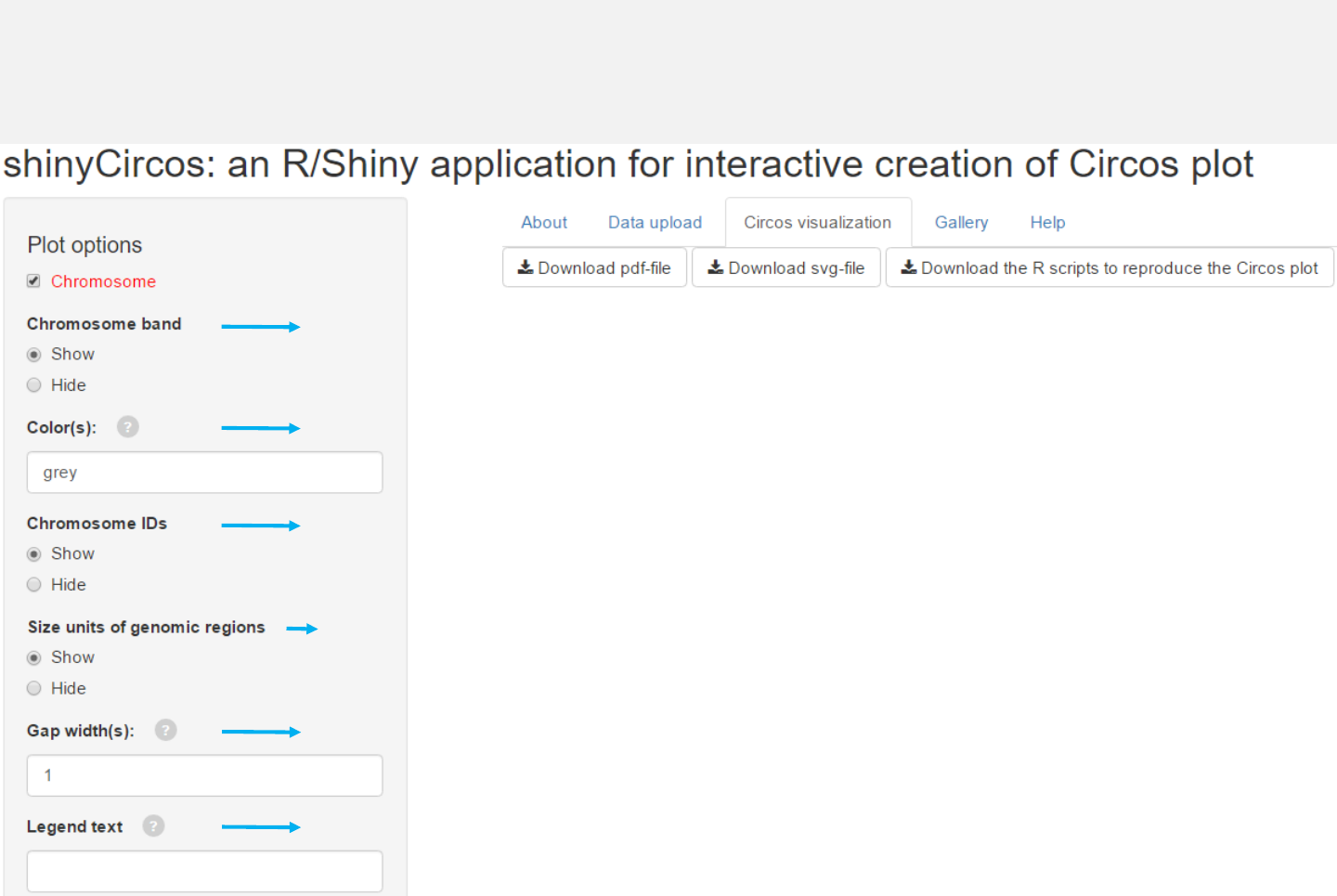The height and width of the screenshot is (896, 1337).
Task: Select Hide under Chromosome IDs
Action: coord(34,585)
